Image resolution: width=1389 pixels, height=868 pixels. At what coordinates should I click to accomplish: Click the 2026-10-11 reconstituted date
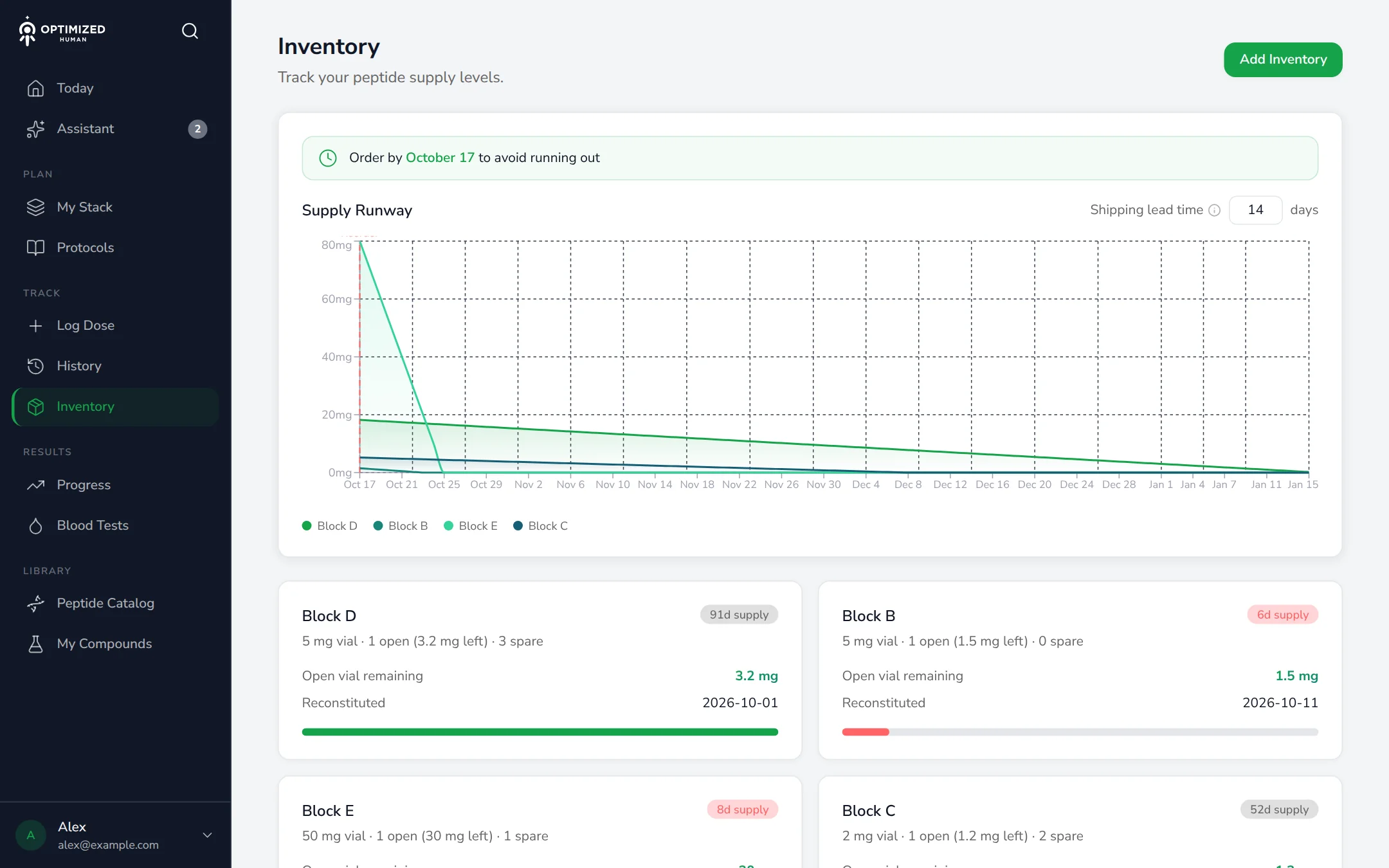(x=1280, y=703)
